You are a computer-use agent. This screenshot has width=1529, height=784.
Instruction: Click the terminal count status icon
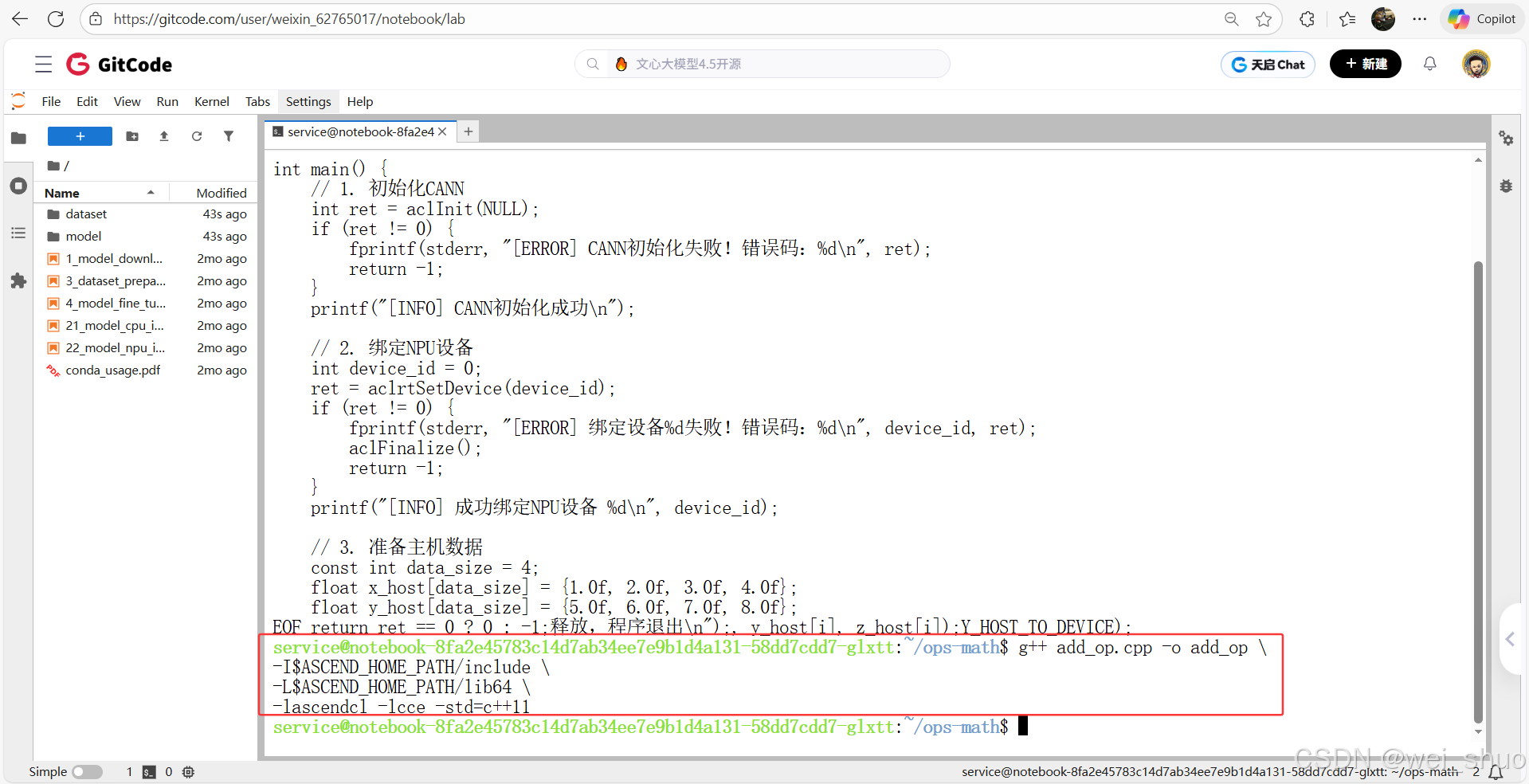pos(149,771)
